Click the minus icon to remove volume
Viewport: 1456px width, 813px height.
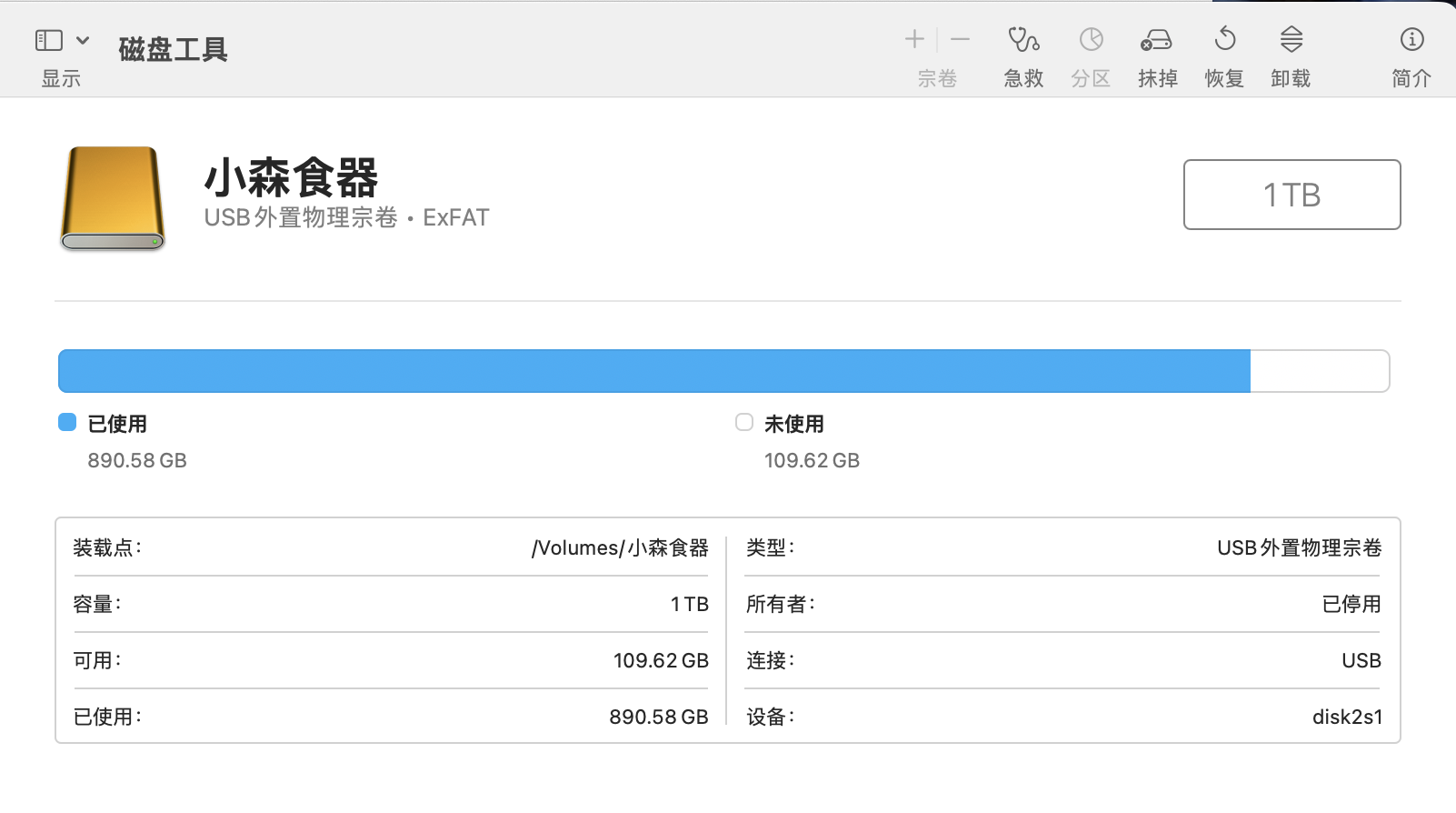coord(960,39)
